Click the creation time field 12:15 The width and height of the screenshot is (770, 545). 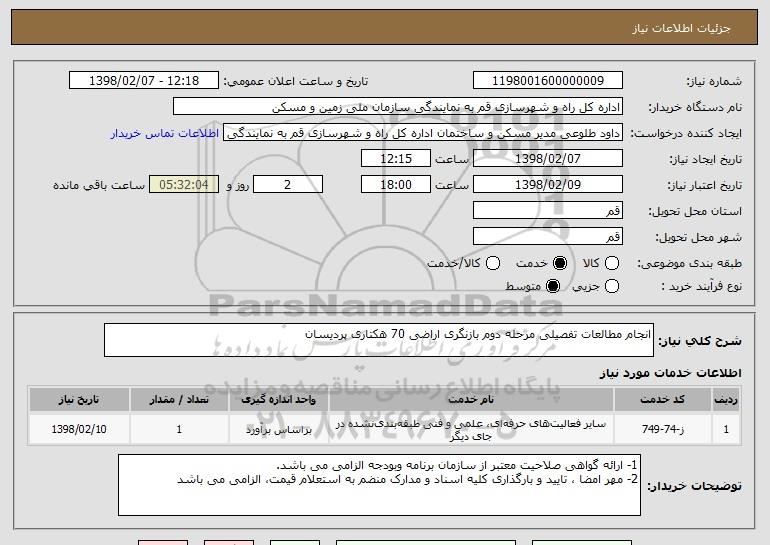click(396, 159)
